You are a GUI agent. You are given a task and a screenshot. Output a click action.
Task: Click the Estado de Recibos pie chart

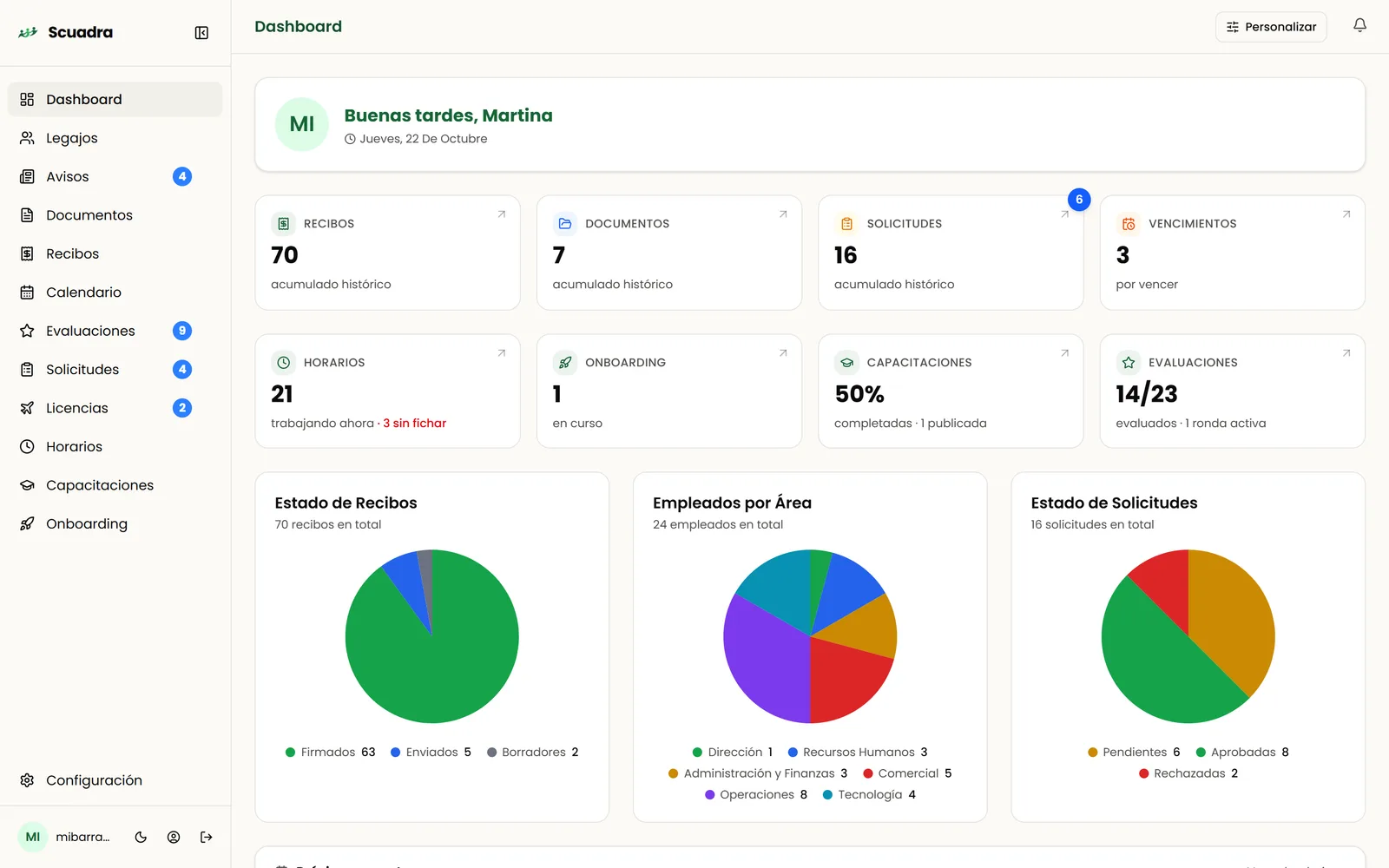pos(431,636)
